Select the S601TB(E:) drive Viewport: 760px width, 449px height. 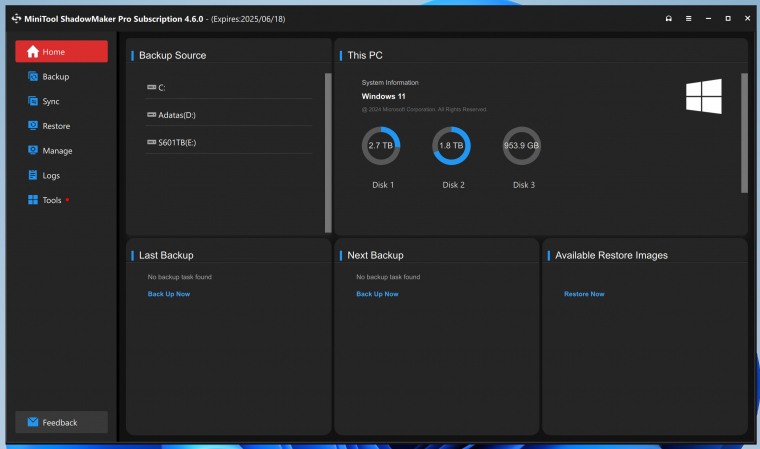click(x=229, y=143)
